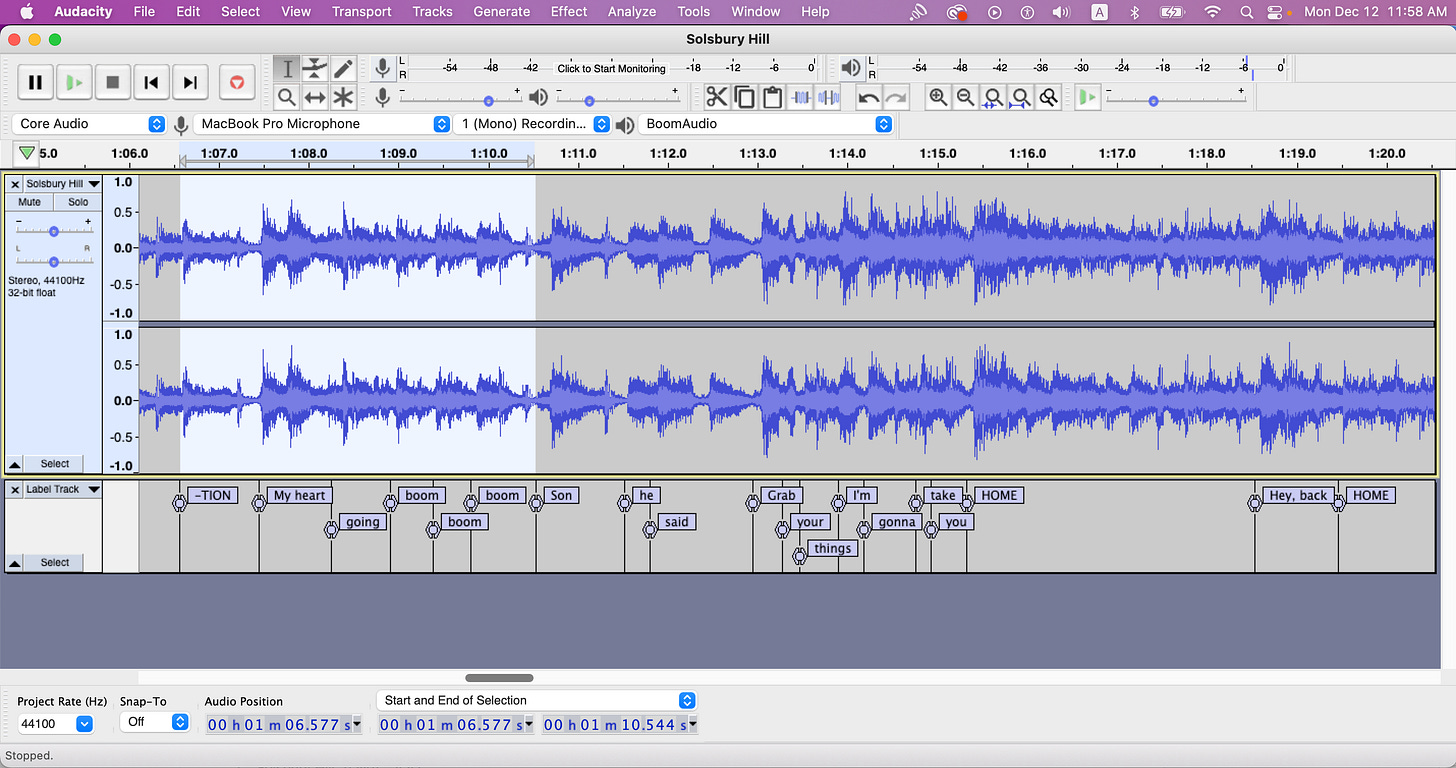Open the Snap-To Off dropdown
Image resolution: width=1456 pixels, height=768 pixels.
coord(154,722)
